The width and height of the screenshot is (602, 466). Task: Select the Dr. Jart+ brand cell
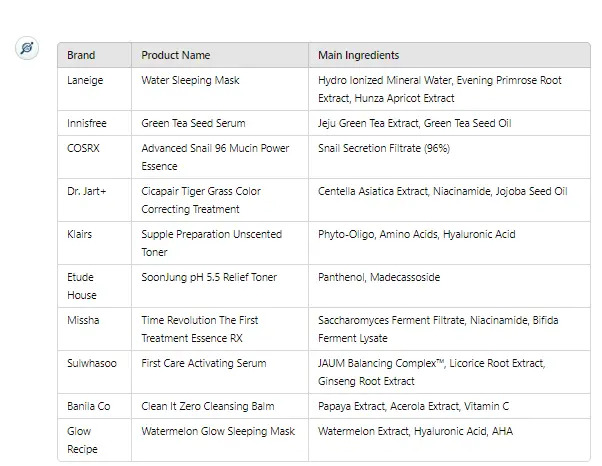coord(86,191)
